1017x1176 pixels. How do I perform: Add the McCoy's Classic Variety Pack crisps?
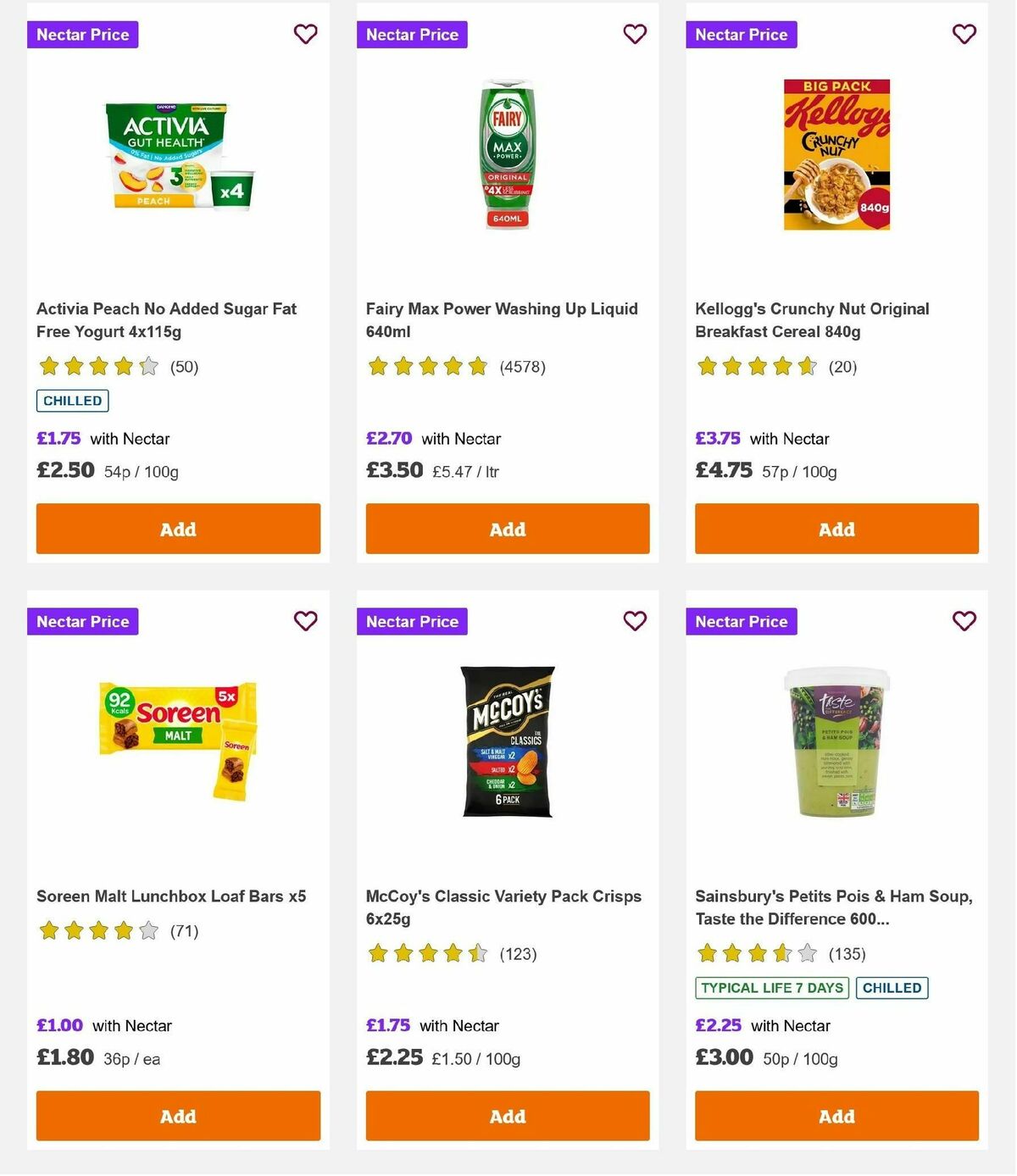click(x=507, y=1116)
